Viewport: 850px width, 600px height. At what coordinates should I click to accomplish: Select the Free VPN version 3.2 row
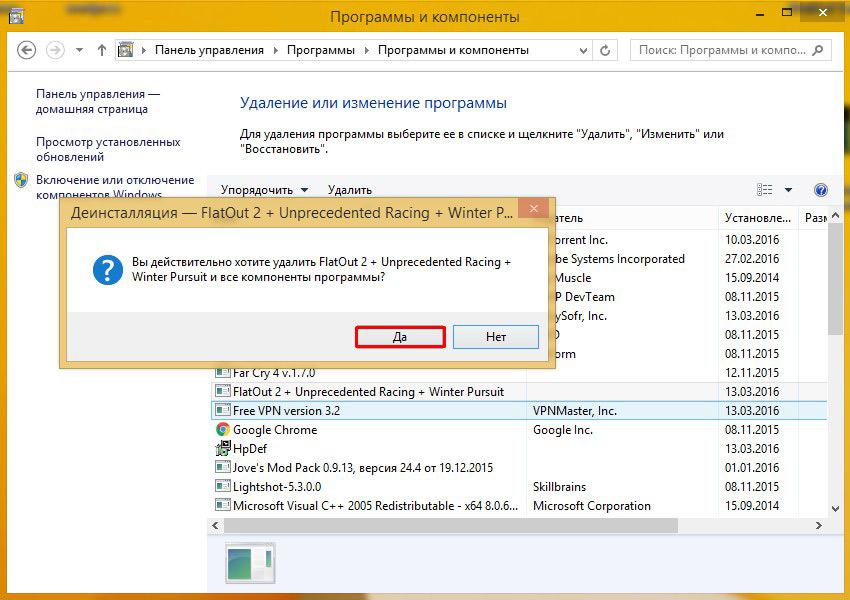(370, 411)
